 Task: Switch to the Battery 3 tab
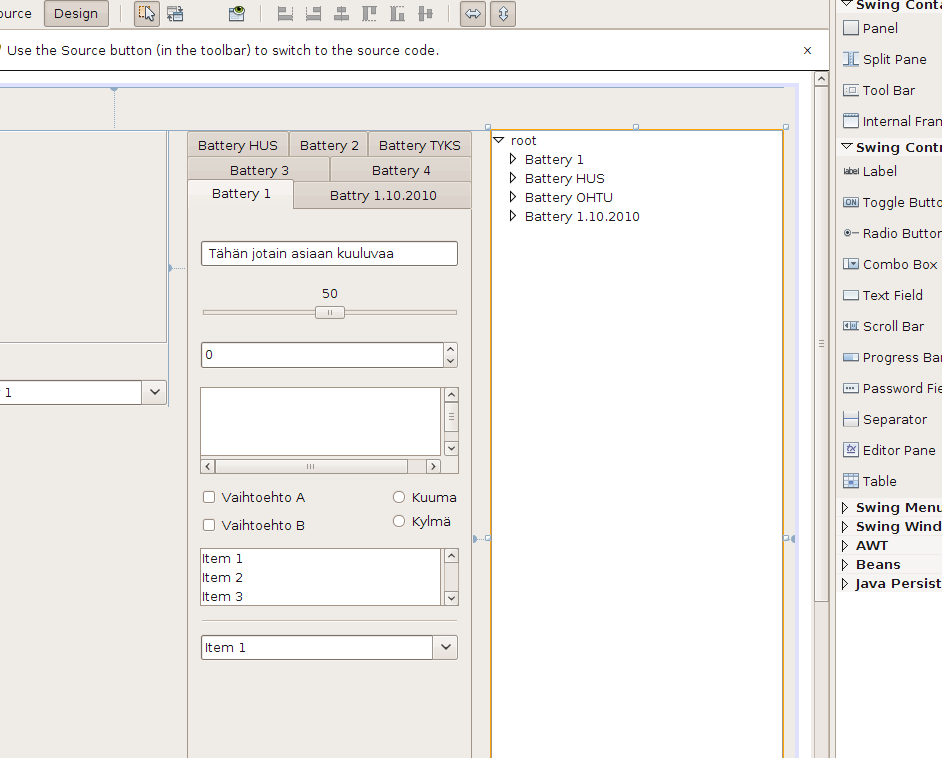pyautogui.click(x=259, y=170)
